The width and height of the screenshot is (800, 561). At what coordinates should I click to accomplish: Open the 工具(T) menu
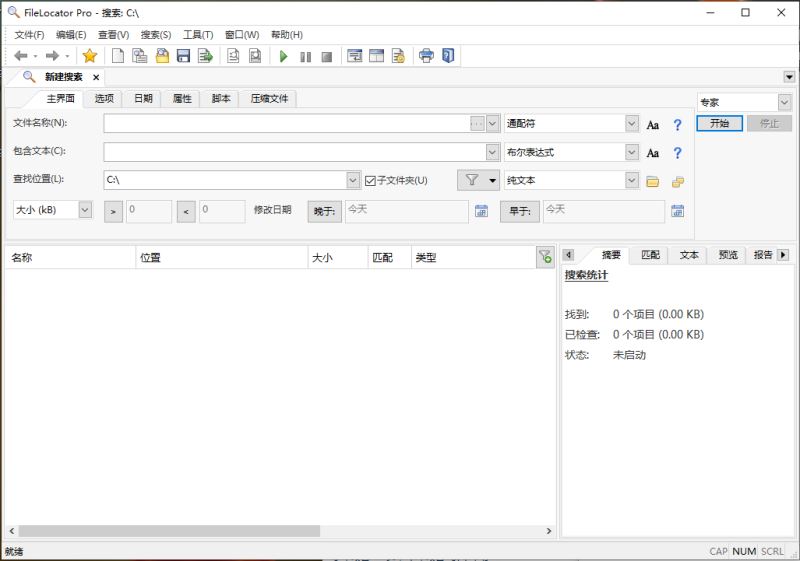(x=198, y=35)
